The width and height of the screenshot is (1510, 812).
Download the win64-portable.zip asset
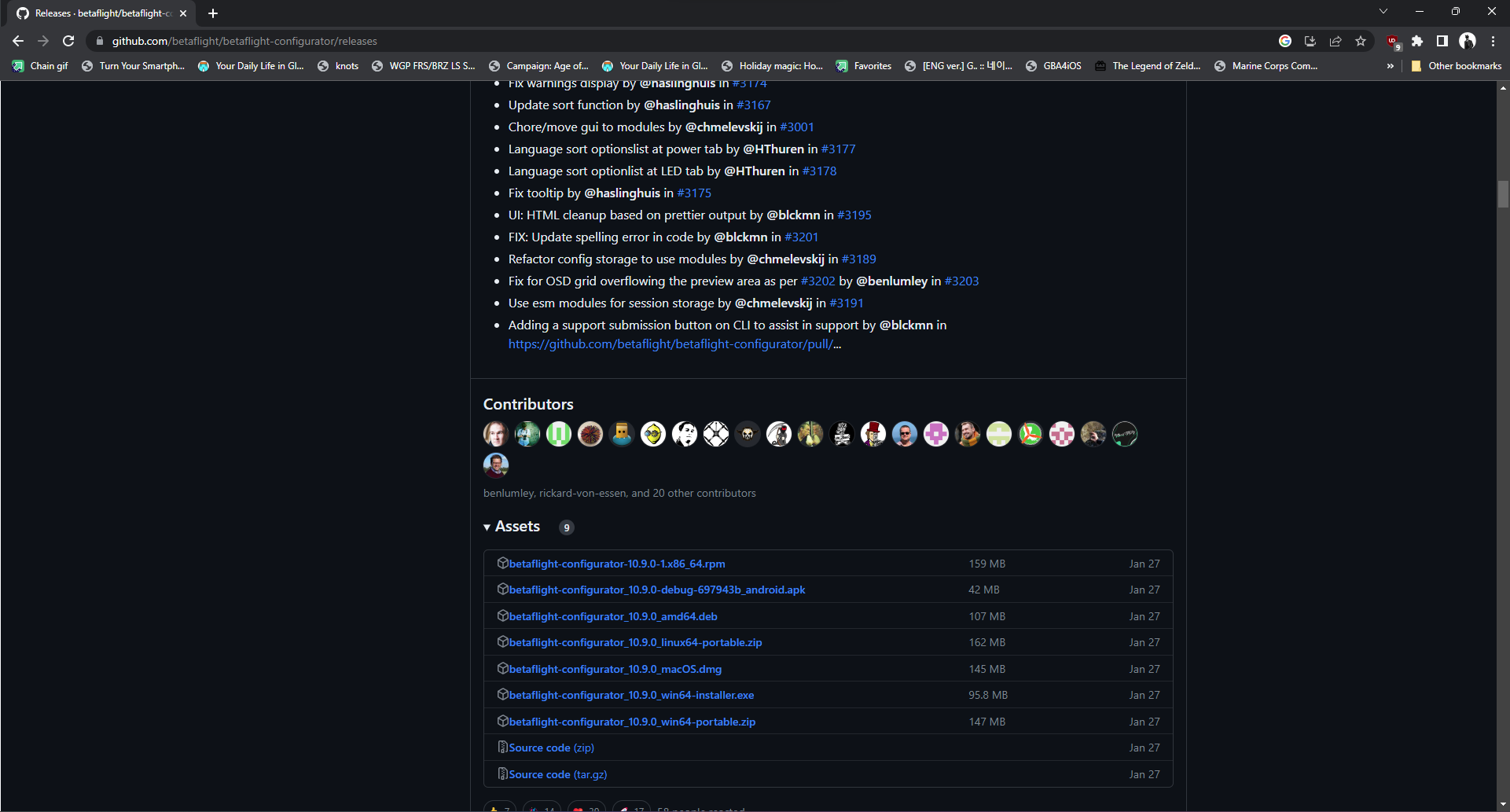click(633, 722)
